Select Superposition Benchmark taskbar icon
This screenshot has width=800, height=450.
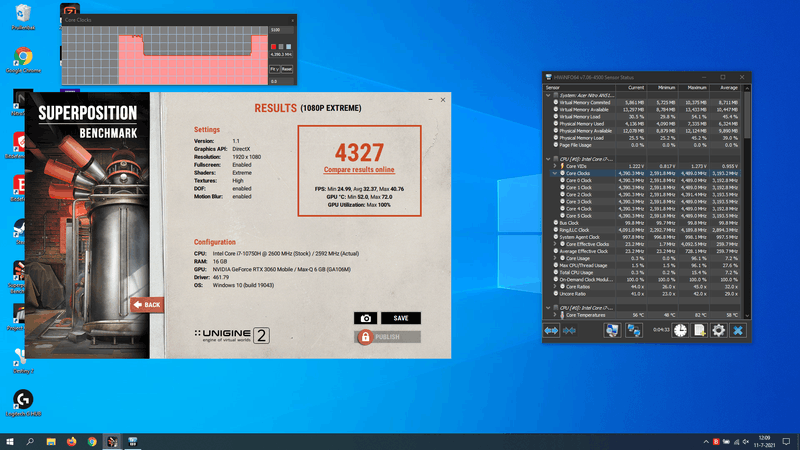click(x=112, y=442)
